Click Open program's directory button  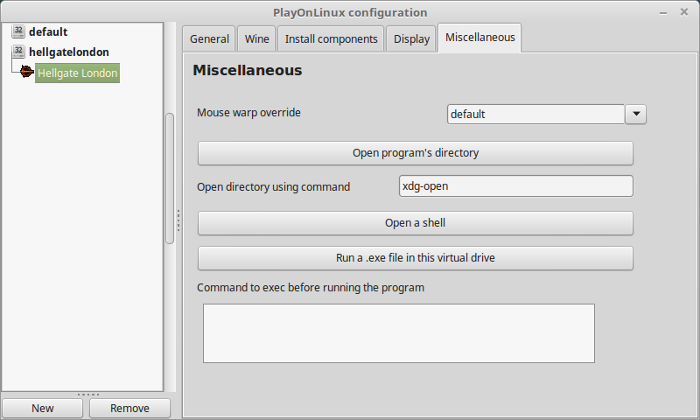(416, 153)
